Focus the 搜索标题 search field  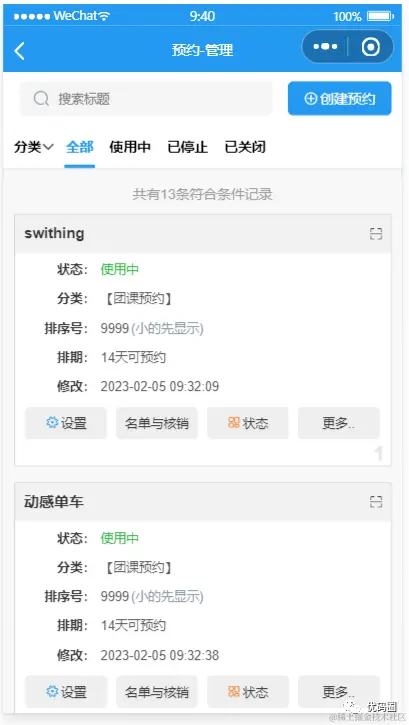[x=146, y=98]
